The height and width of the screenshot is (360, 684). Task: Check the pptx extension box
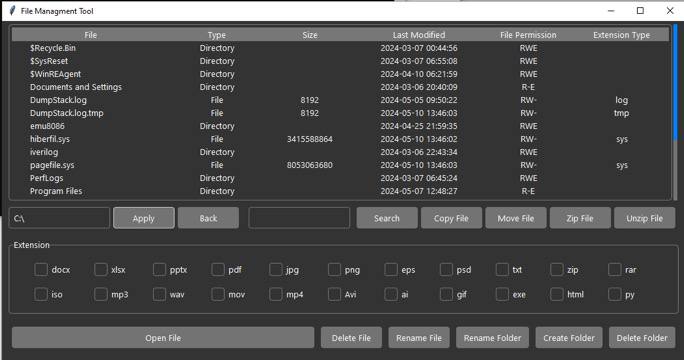click(x=159, y=269)
